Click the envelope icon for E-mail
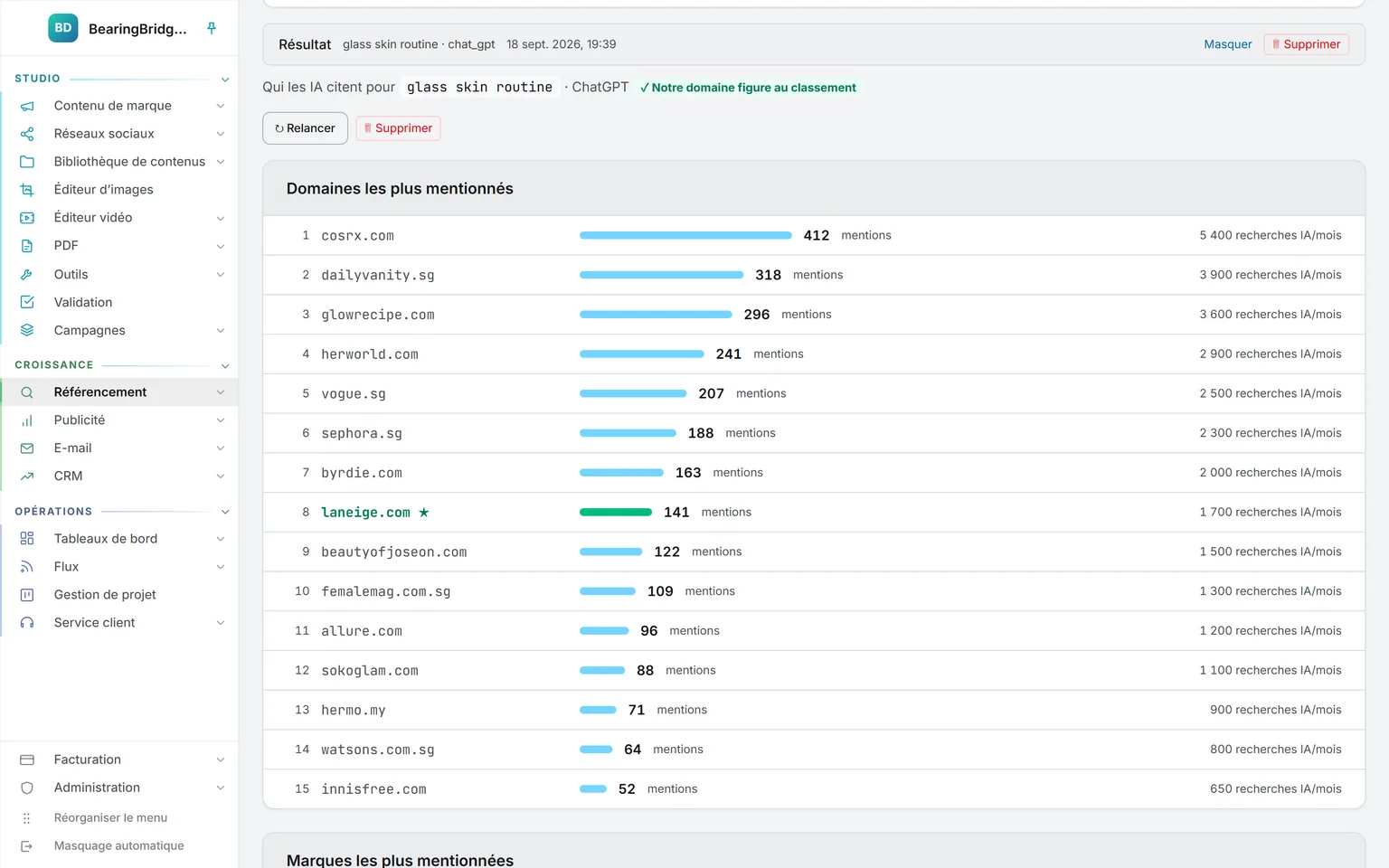1389x868 pixels. coord(27,448)
